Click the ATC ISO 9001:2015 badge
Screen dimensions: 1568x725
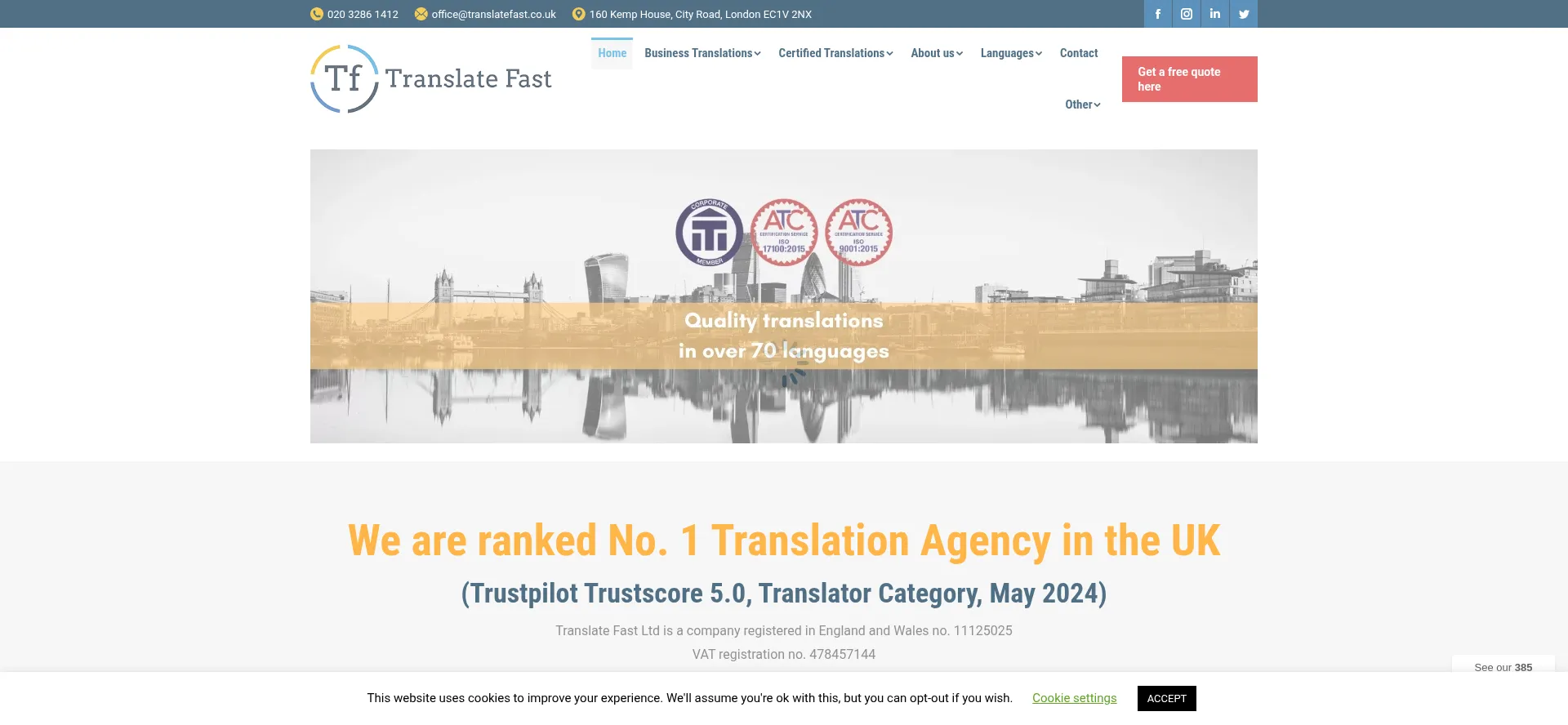tap(858, 233)
